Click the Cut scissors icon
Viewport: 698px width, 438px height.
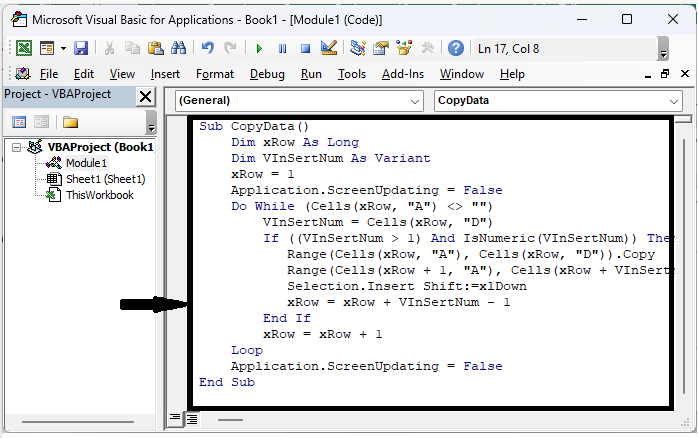109,48
